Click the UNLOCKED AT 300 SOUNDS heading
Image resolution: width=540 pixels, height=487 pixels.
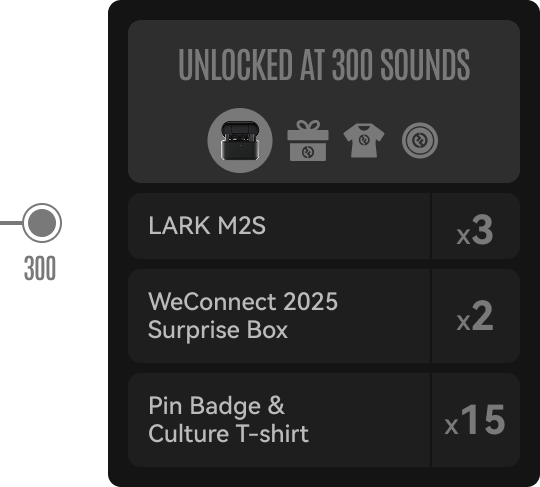[324, 64]
